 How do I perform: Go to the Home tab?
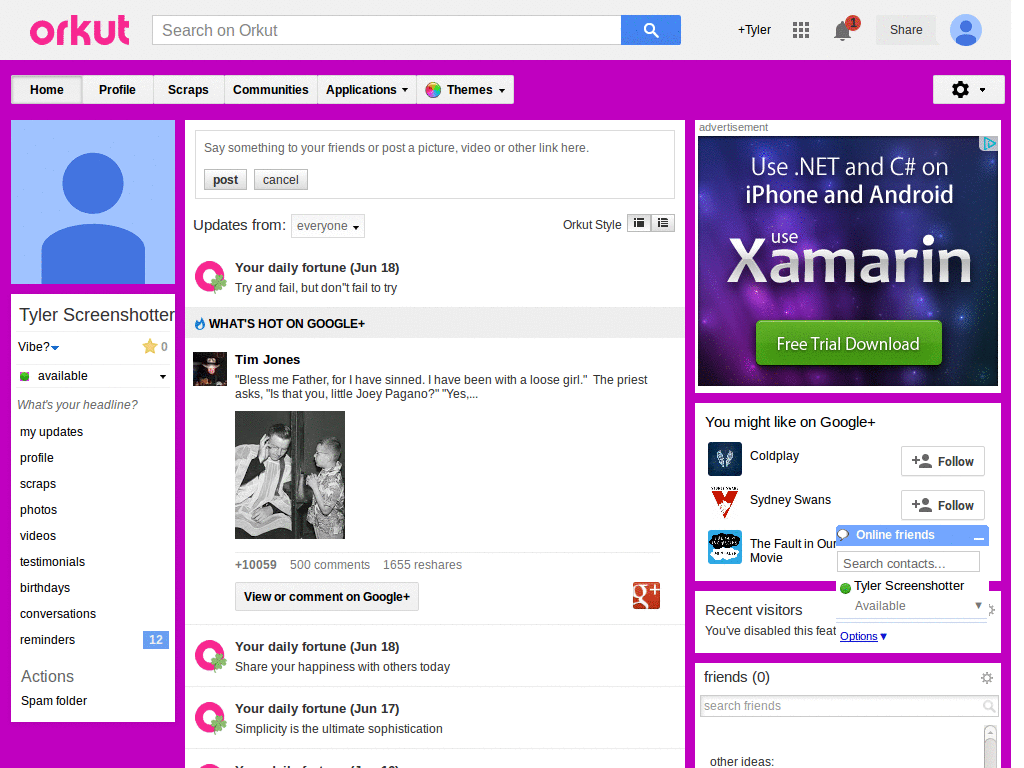pos(46,89)
